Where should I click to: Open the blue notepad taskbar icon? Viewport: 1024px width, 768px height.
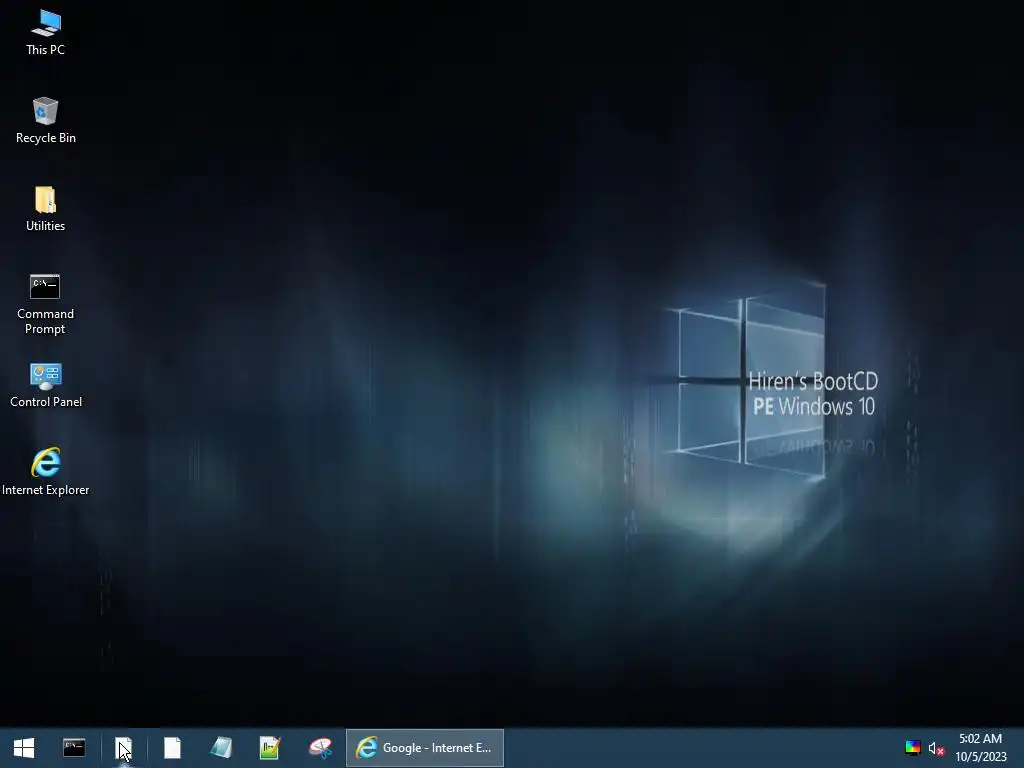click(x=221, y=748)
